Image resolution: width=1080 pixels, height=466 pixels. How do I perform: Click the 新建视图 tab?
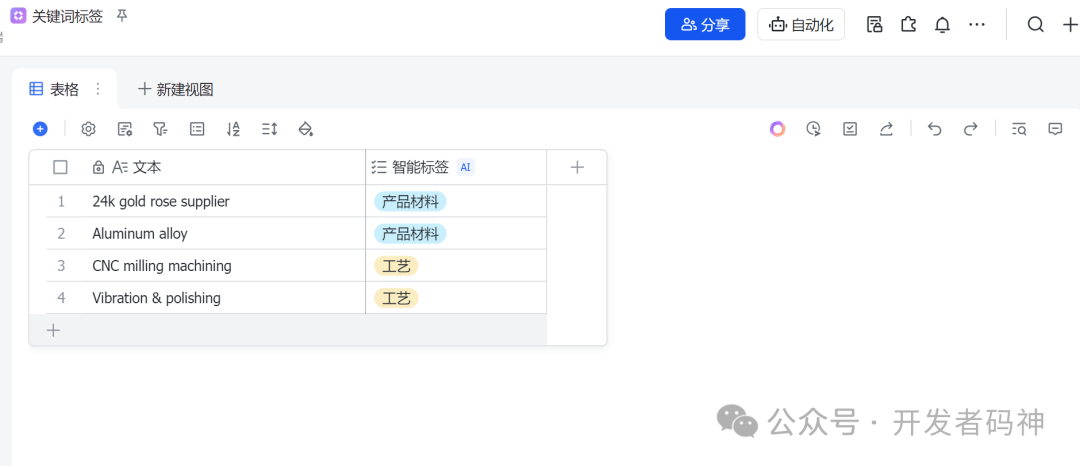(176, 89)
